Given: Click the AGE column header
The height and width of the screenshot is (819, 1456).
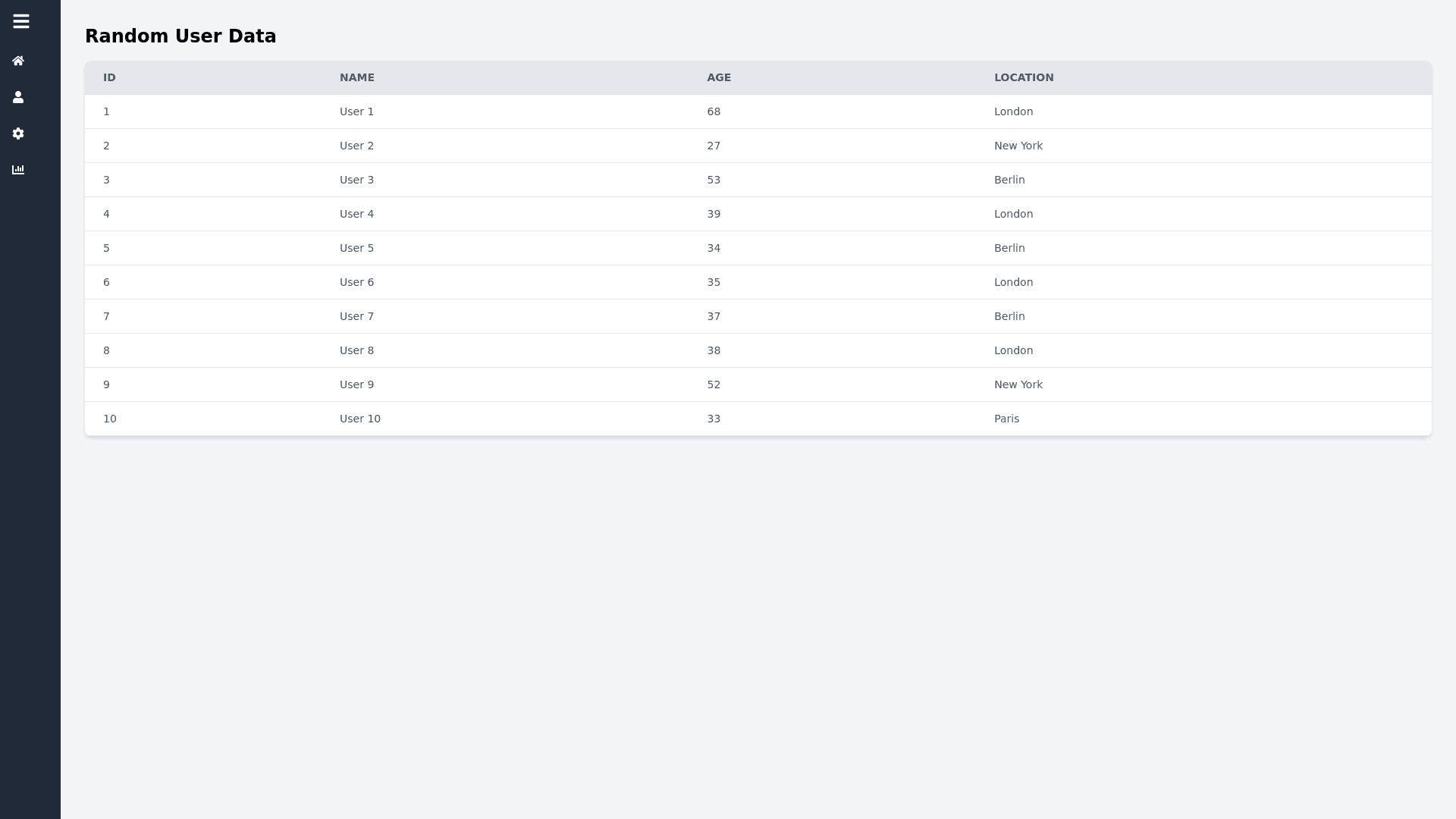Looking at the screenshot, I should pyautogui.click(x=718, y=77).
